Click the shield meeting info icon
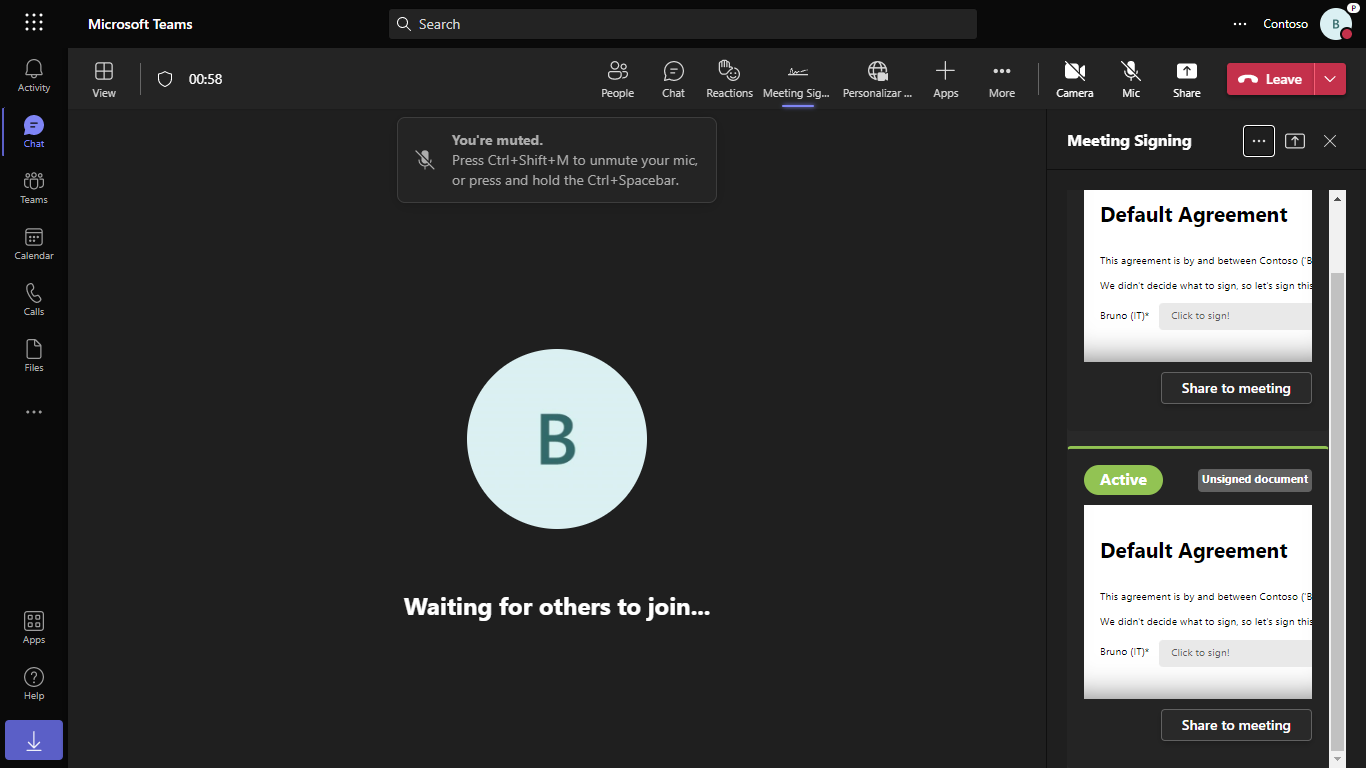The width and height of the screenshot is (1366, 768). coord(166,79)
